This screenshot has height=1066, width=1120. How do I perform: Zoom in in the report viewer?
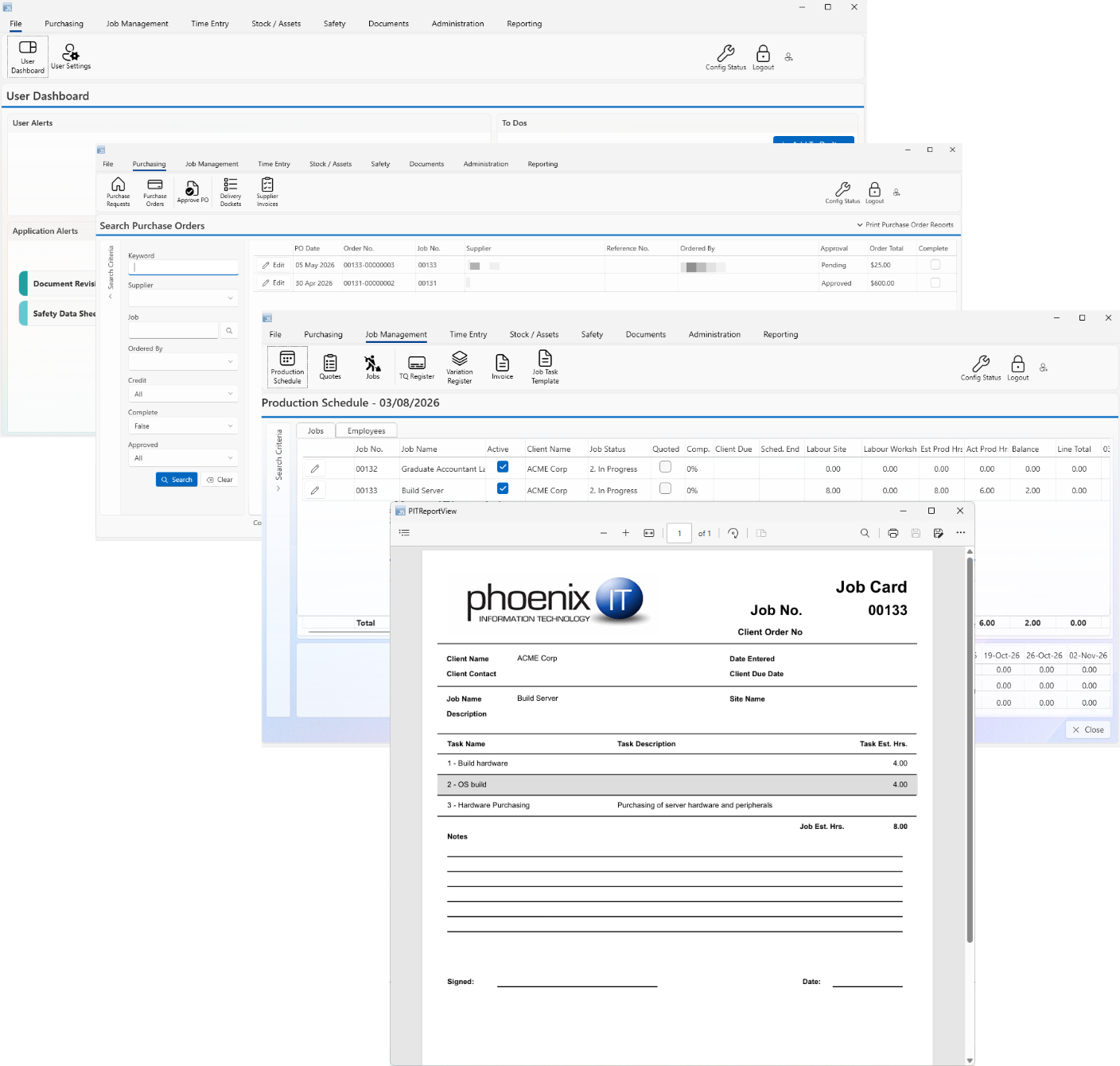coord(626,533)
